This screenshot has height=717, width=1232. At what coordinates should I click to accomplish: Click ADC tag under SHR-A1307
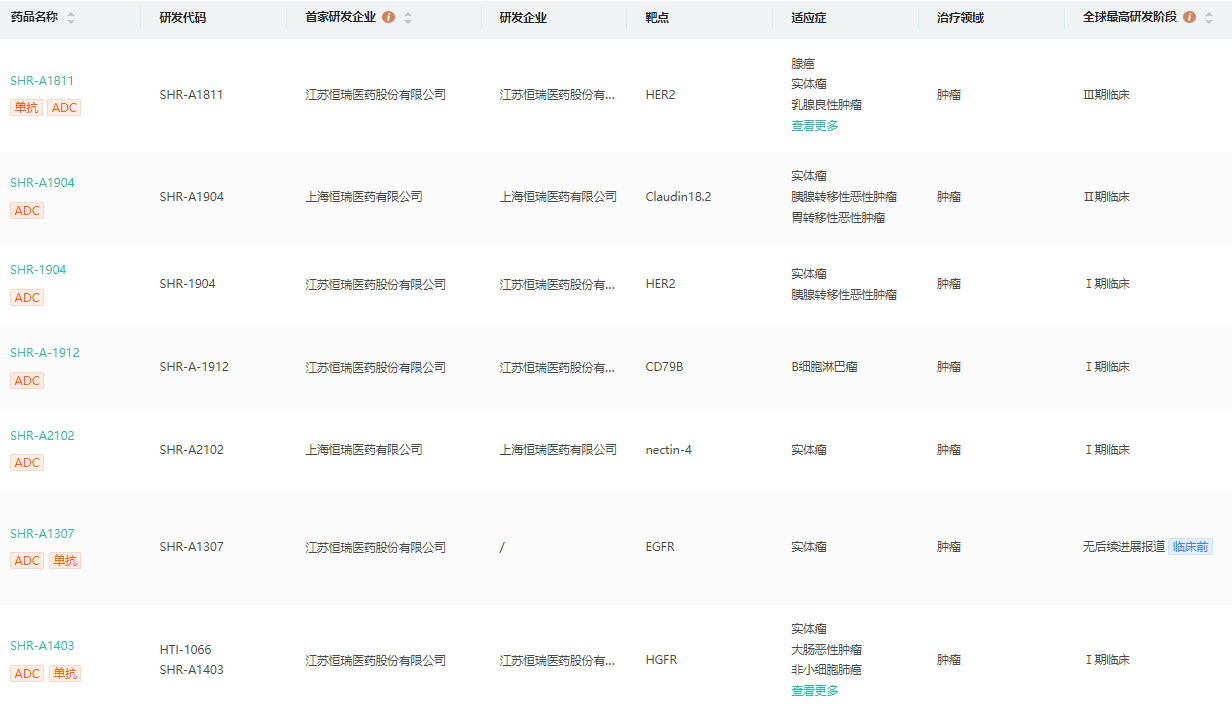(27, 561)
